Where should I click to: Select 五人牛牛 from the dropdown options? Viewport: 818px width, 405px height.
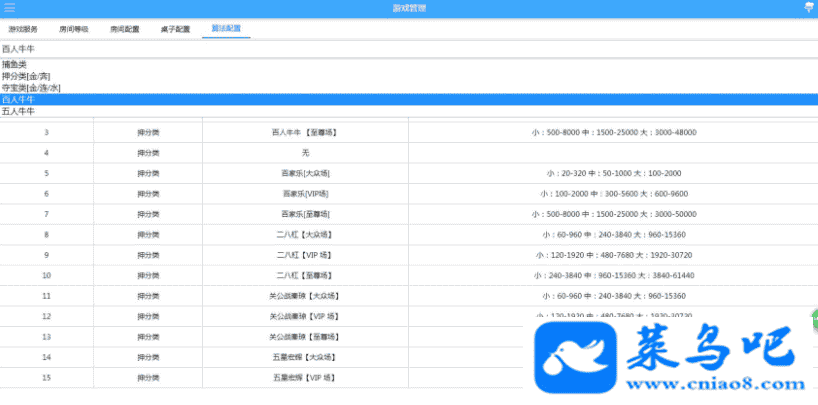pyautogui.click(x=18, y=111)
